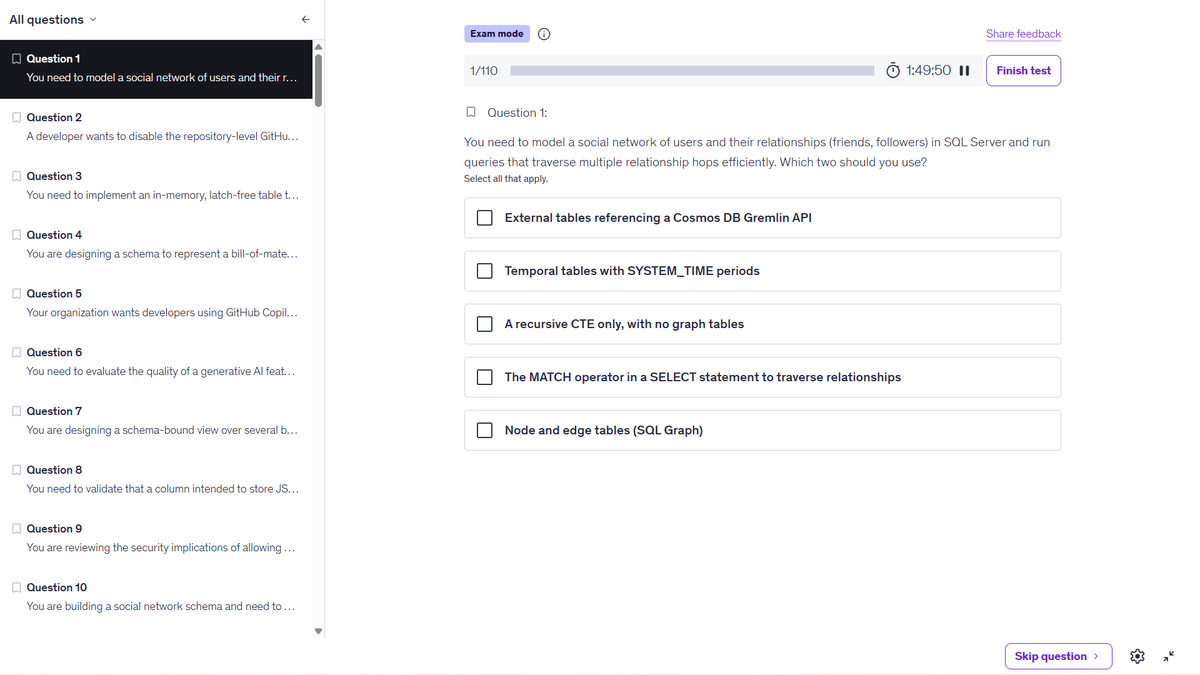Collapse the question list with the back arrow
This screenshot has height=675, width=1200.
point(306,20)
